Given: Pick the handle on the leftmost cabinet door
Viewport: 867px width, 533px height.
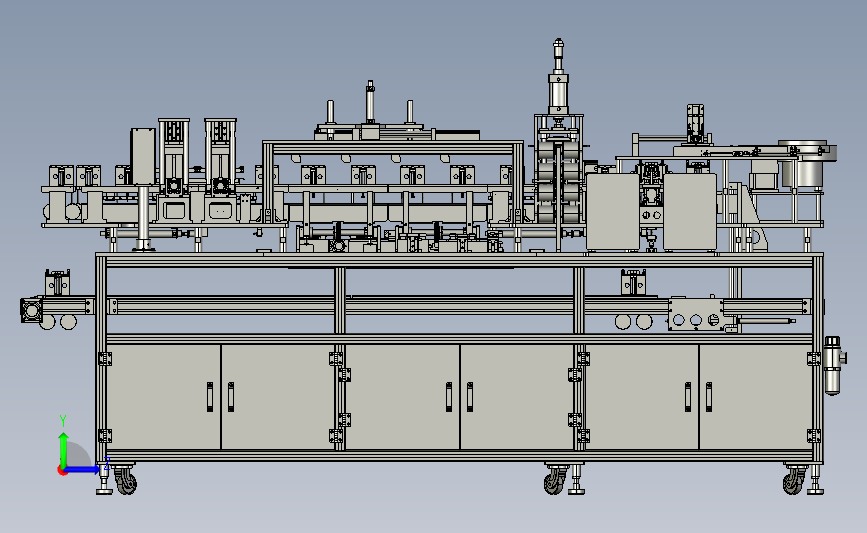Looking at the screenshot, I should [x=210, y=397].
